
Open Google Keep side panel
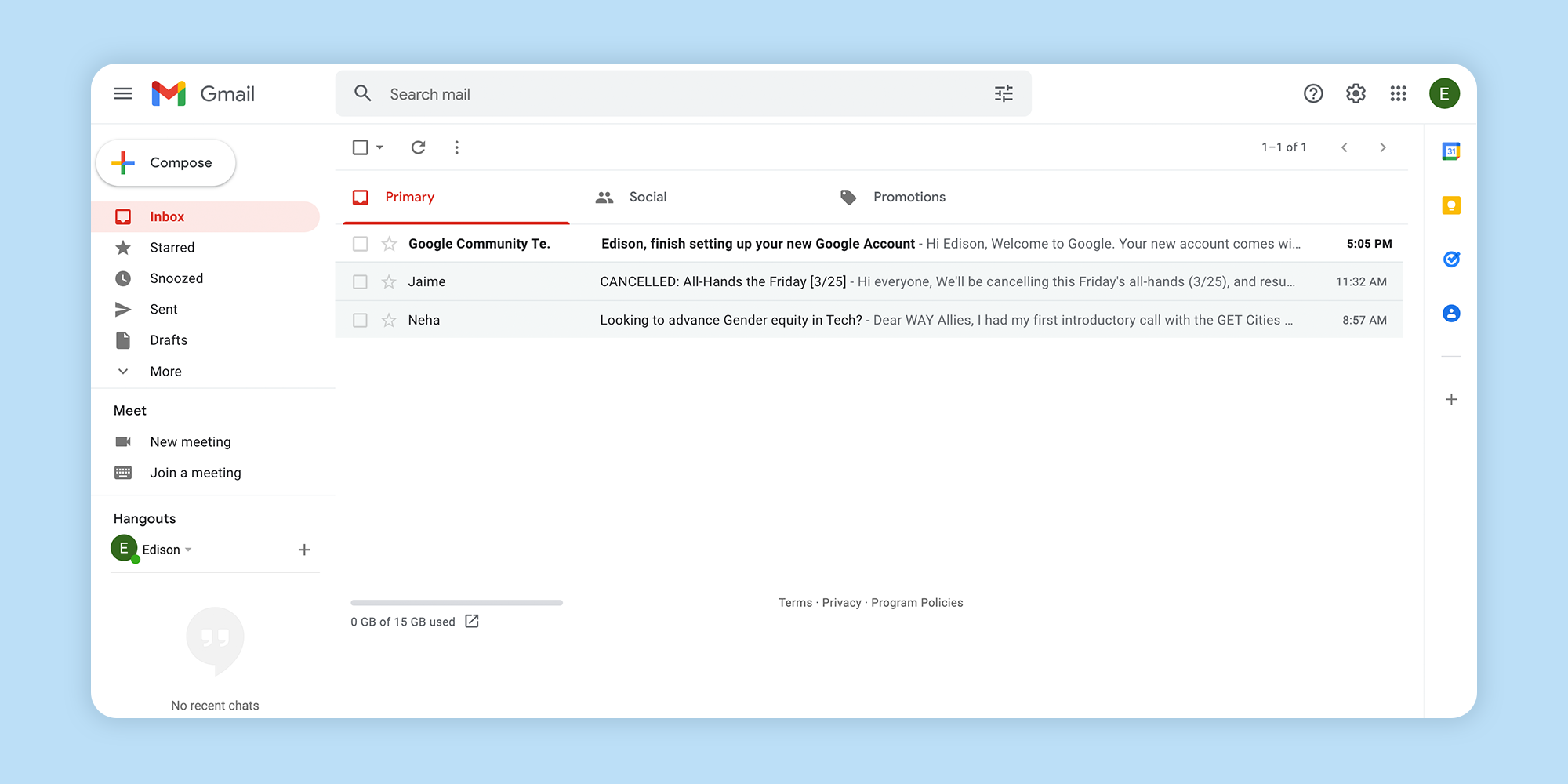1451,205
